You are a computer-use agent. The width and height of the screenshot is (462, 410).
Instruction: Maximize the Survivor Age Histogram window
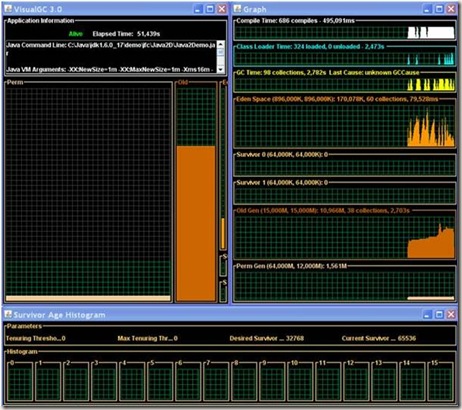(439, 314)
